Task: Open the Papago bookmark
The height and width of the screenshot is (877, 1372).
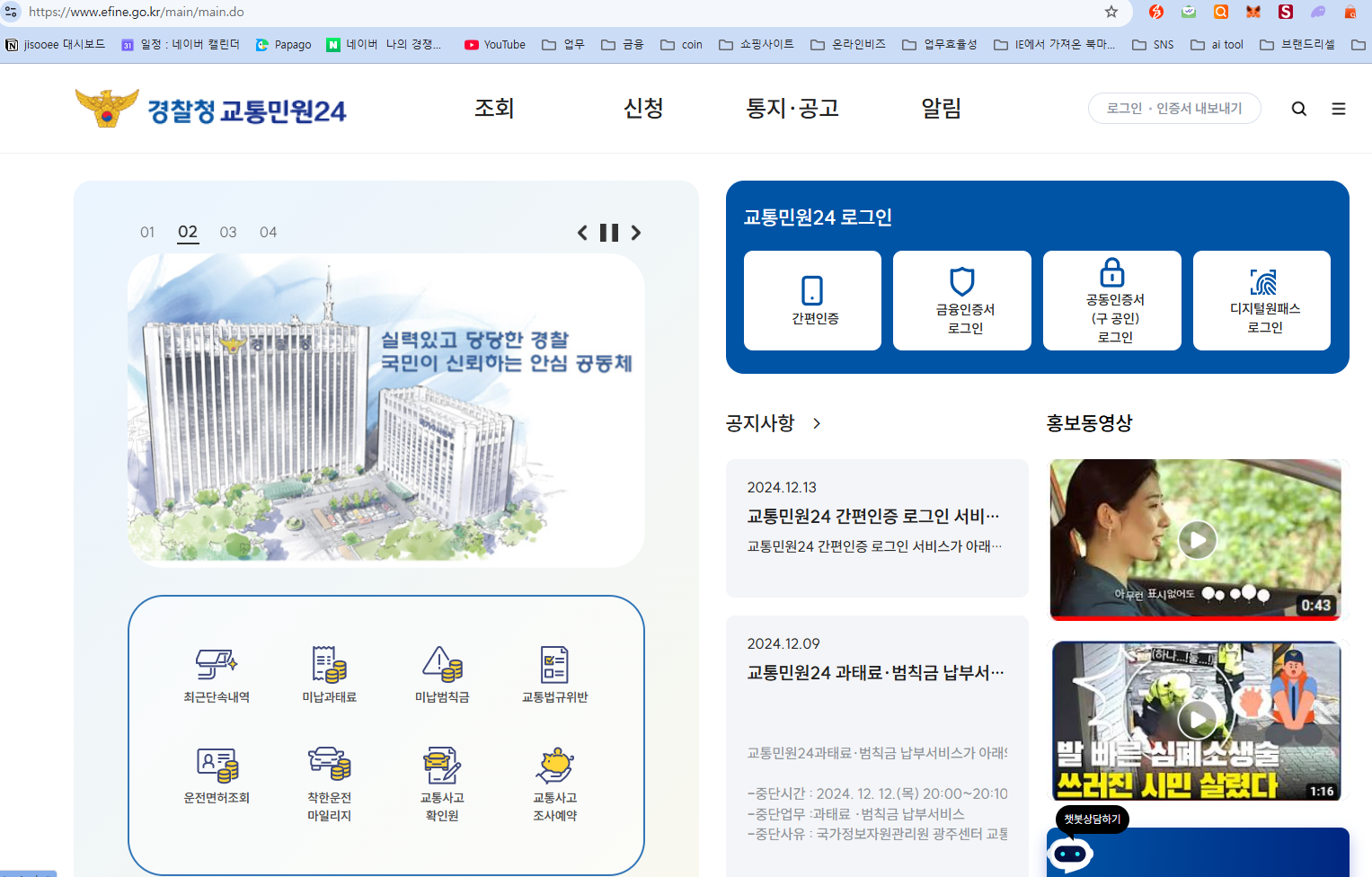Action: pos(283,44)
